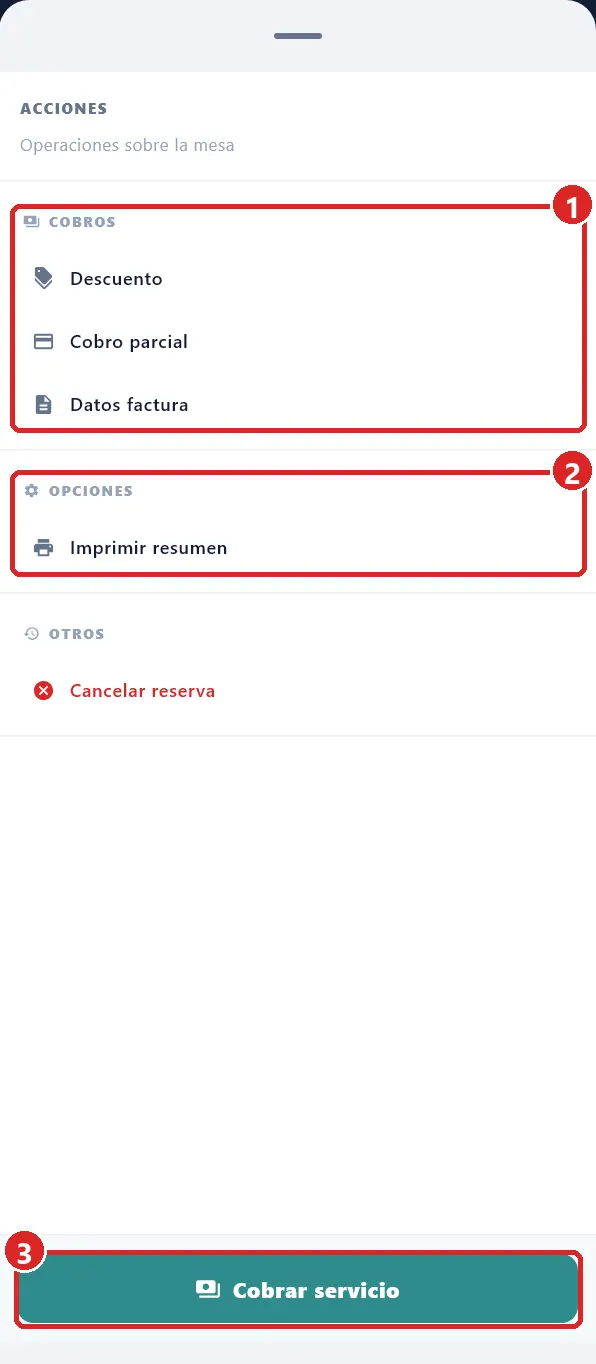
Task: Click the gear icon next to OPCIONES
Action: pyautogui.click(x=31, y=491)
